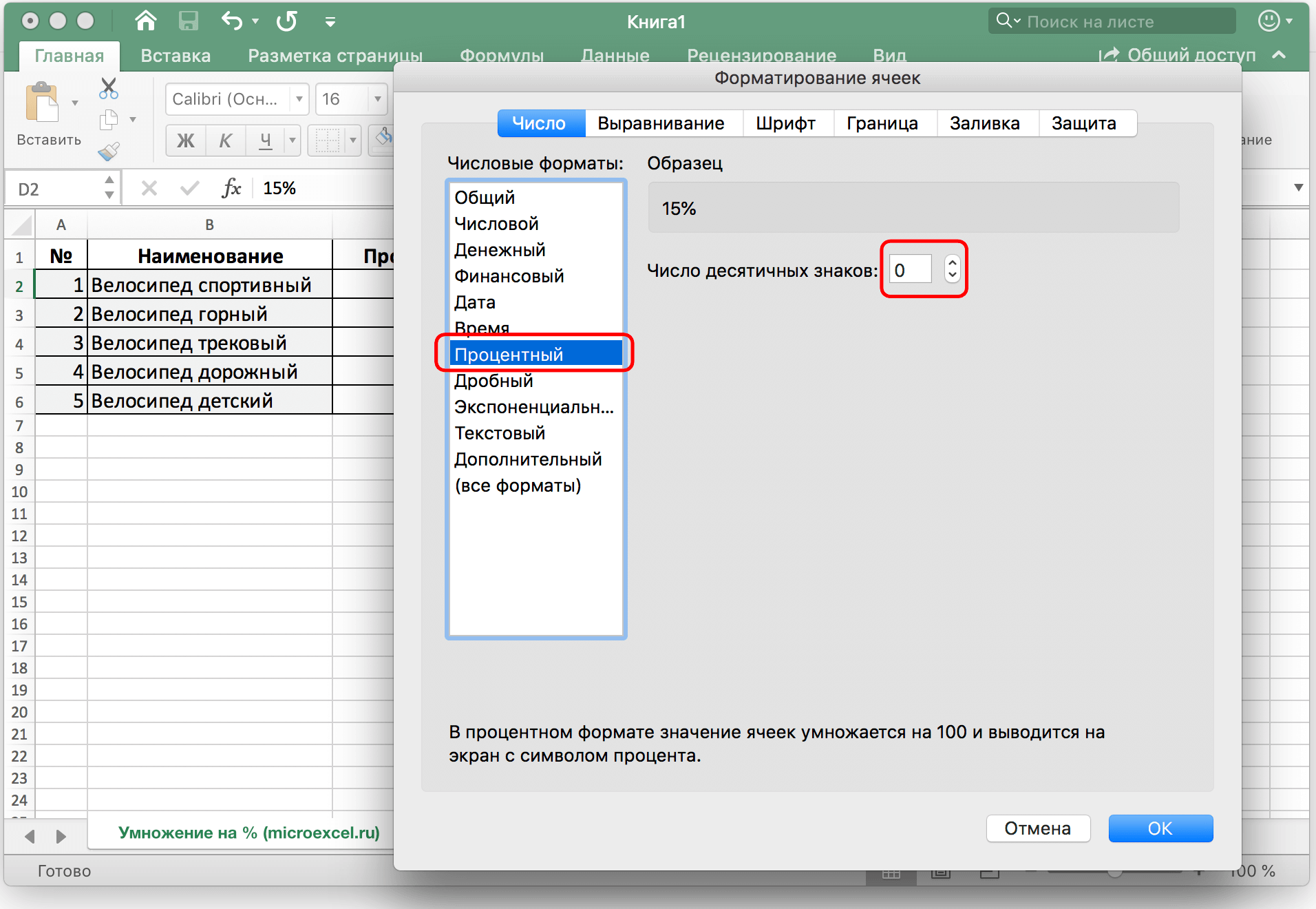Expand the formula bar with the arrow
1316x909 pixels.
[1298, 187]
